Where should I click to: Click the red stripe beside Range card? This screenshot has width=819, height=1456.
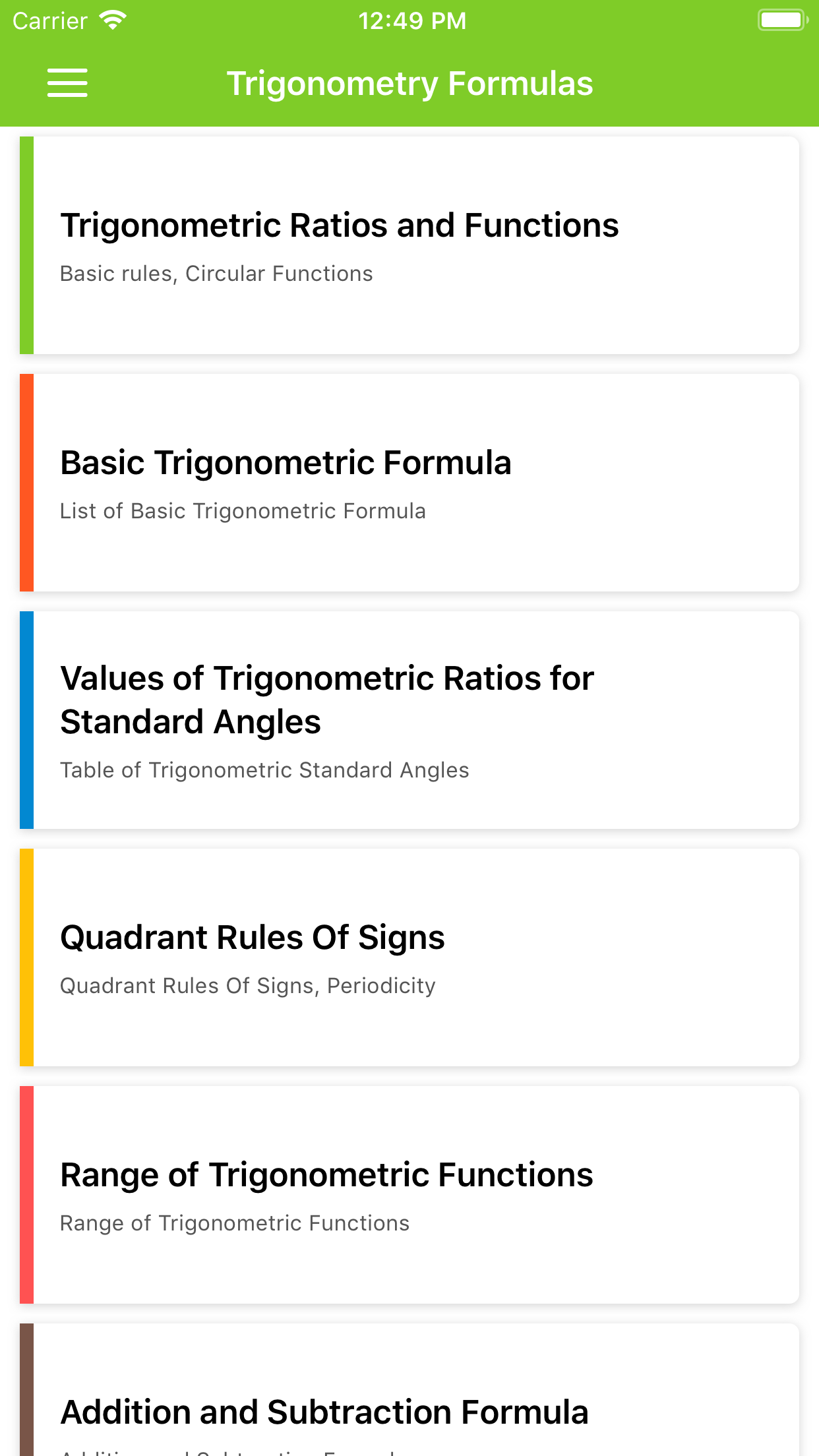26,1195
